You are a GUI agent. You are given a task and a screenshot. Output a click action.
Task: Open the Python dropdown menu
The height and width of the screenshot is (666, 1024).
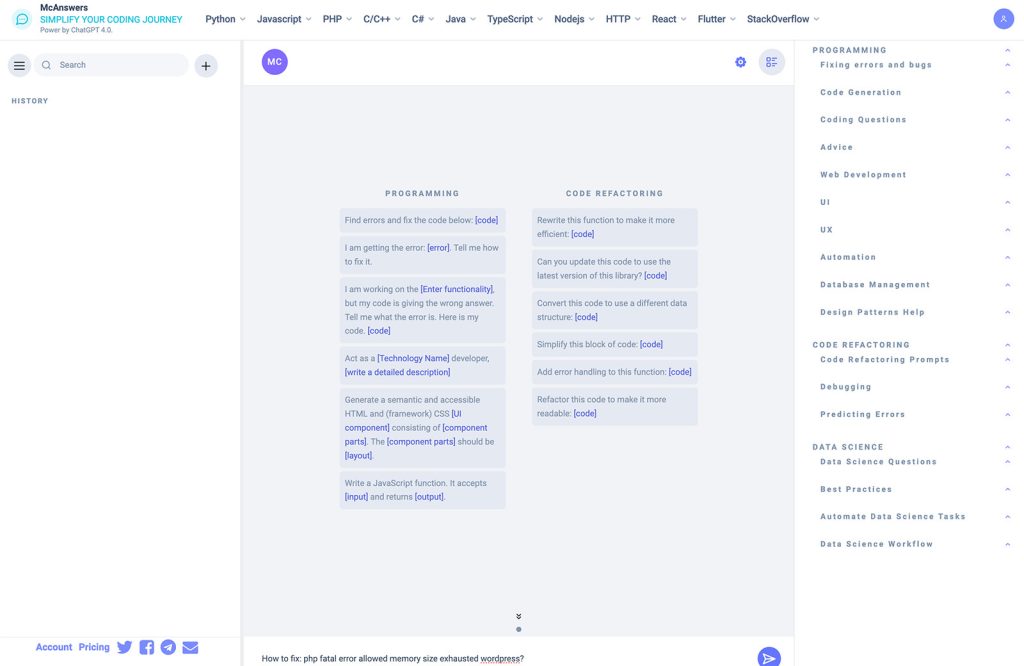pyautogui.click(x=225, y=19)
